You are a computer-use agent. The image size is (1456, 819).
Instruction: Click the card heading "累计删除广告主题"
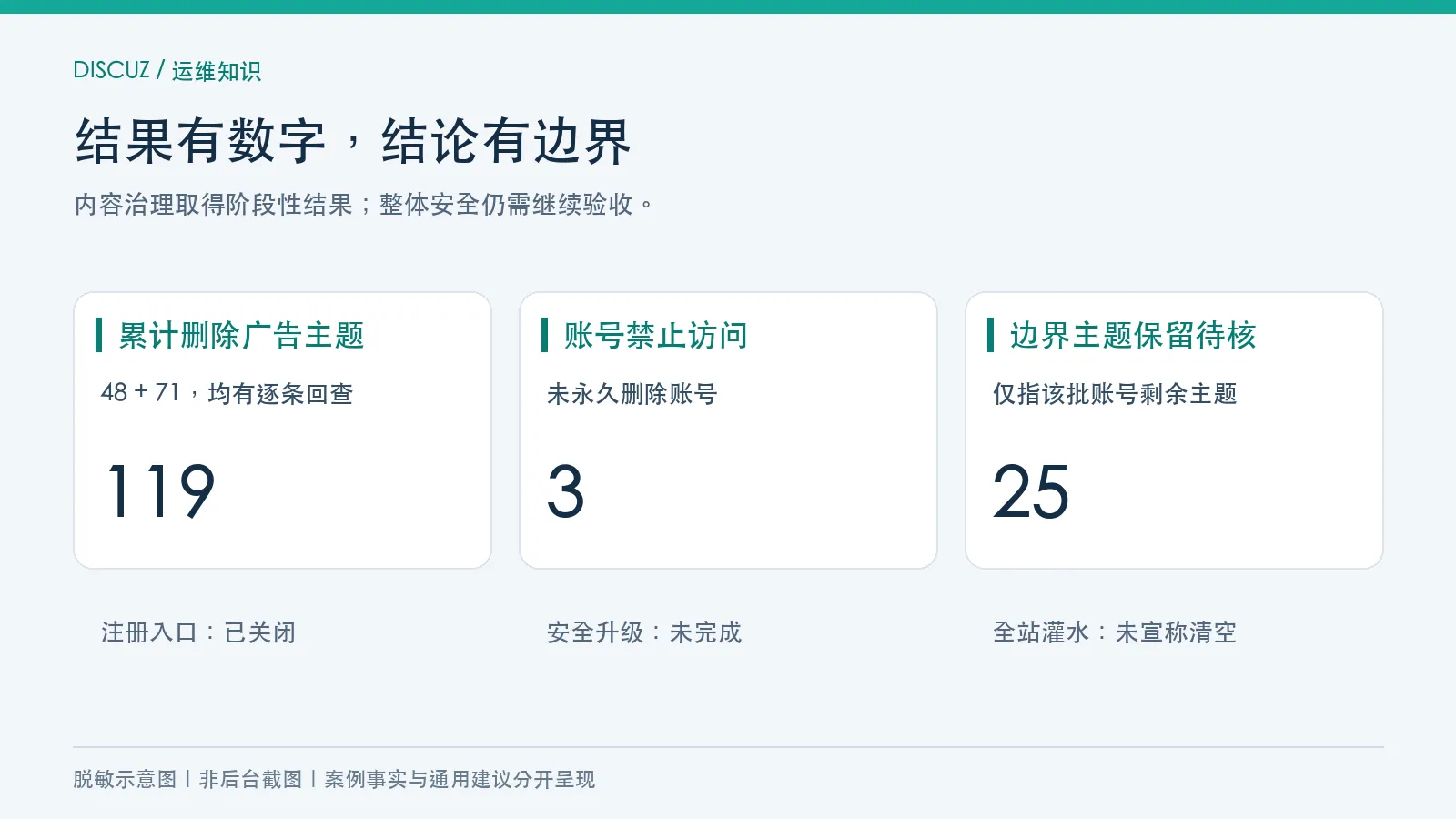tap(241, 336)
